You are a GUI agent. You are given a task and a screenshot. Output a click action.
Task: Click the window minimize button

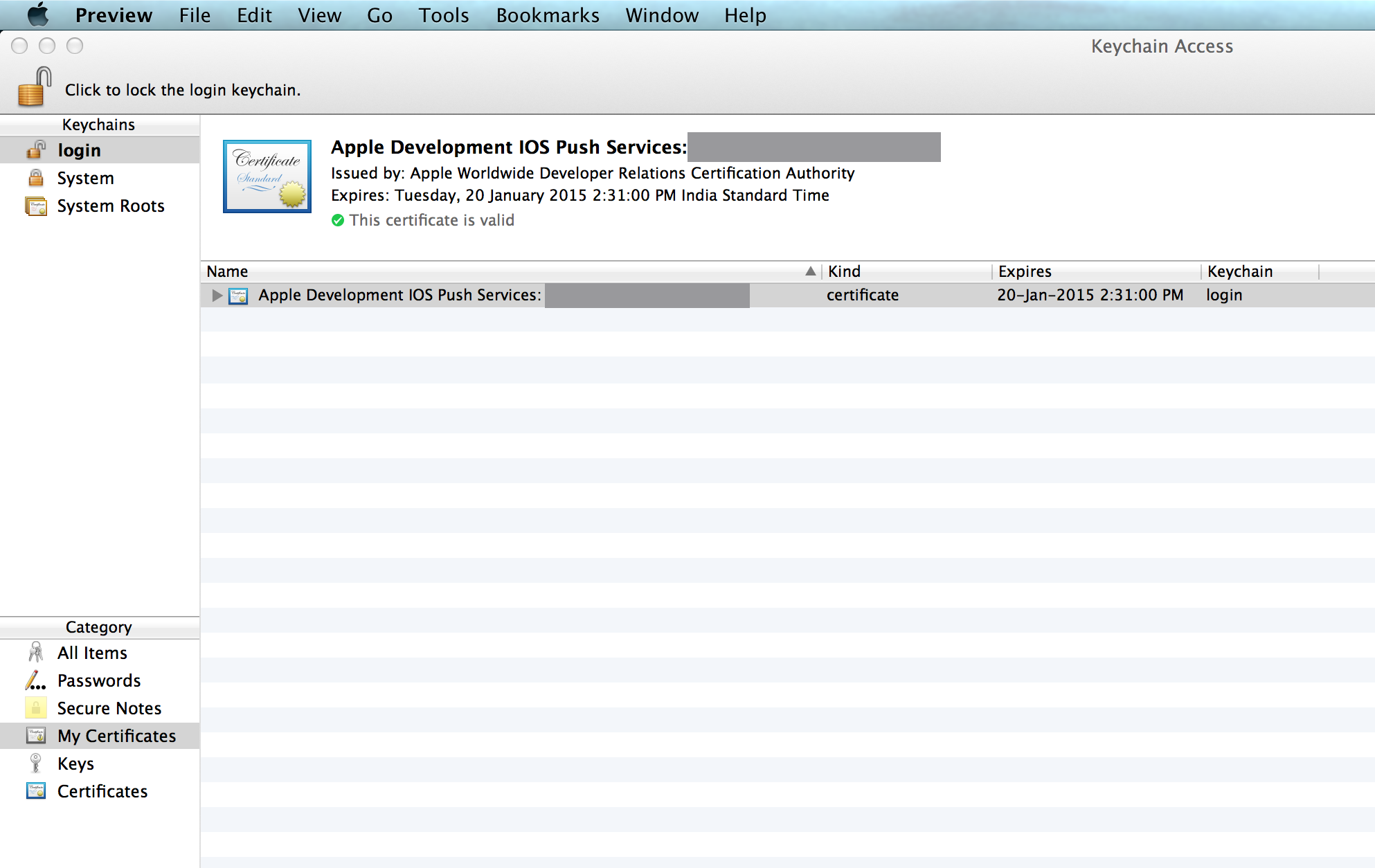pos(47,46)
